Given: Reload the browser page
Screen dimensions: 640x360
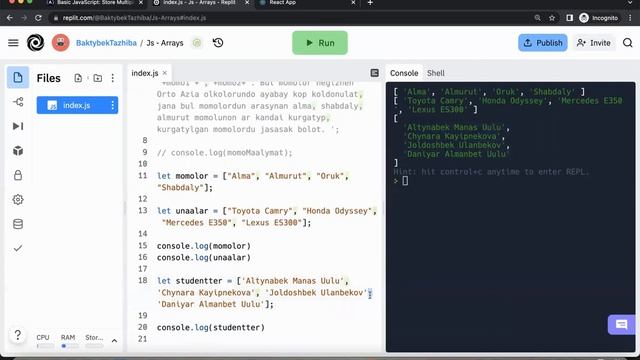Looking at the screenshot, I should (38, 18).
